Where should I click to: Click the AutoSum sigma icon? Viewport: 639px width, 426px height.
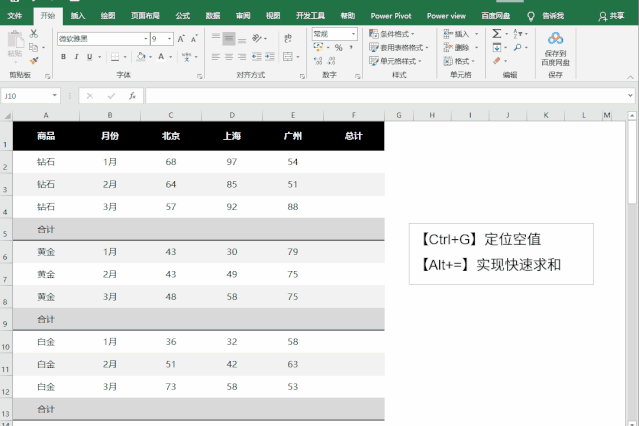click(496, 33)
